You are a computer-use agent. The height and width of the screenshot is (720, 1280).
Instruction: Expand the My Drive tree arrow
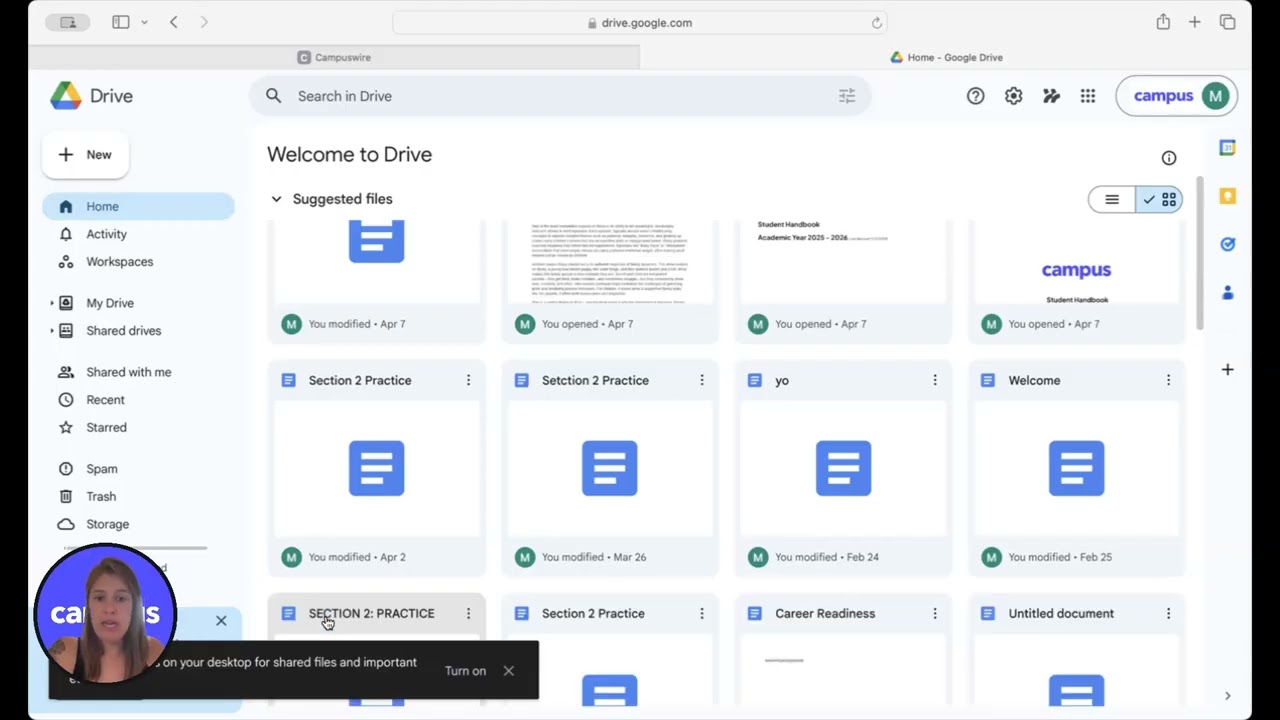(x=52, y=303)
